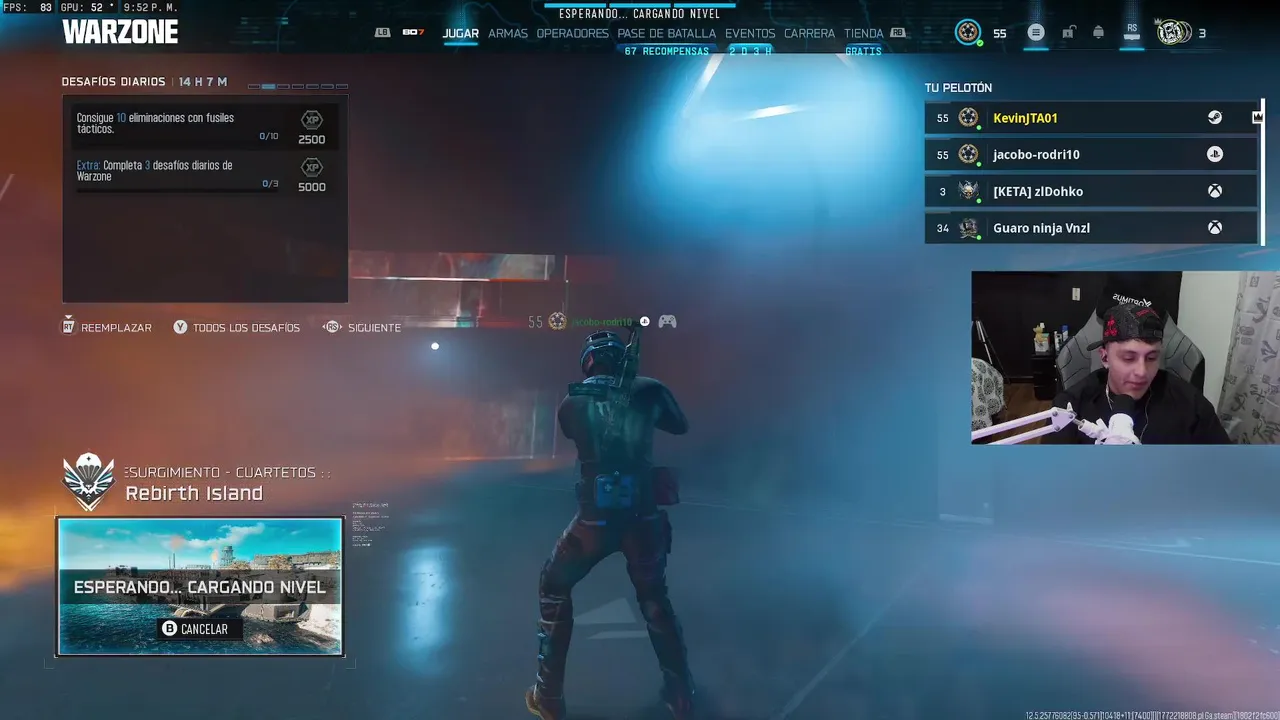The image size is (1280, 720).
Task: Click SIGUIENTE for next challenges
Action: [363, 327]
